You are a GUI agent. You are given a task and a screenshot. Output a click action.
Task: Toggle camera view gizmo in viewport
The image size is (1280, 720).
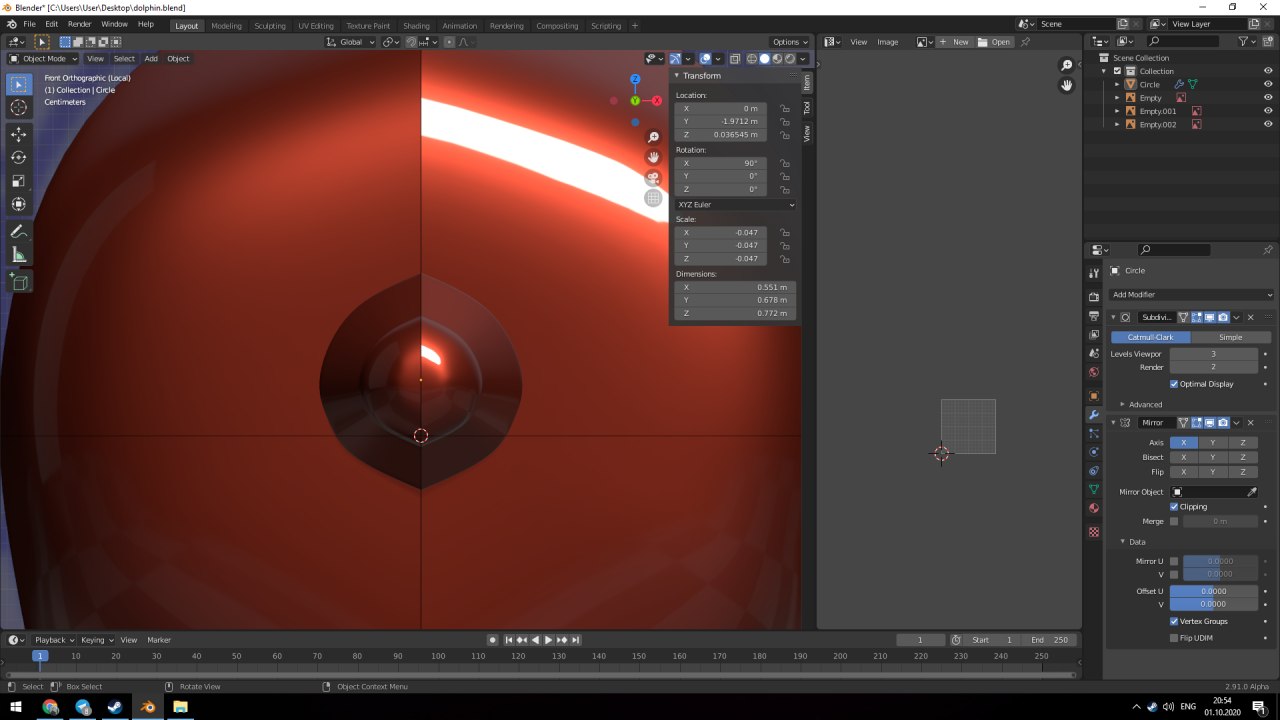tap(654, 178)
